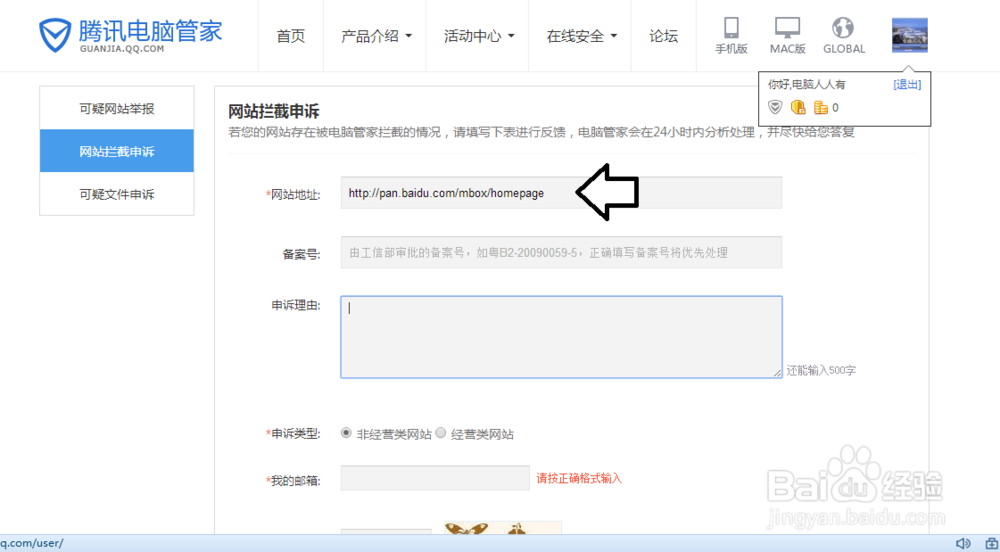Select the 经营类网站 radio button
The image size is (1000, 552).
pyautogui.click(x=440, y=433)
